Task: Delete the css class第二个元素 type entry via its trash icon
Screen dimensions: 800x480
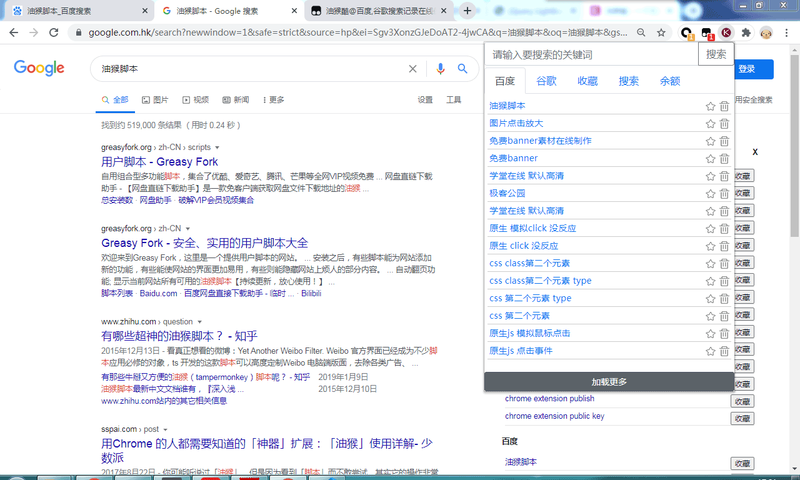Action: point(724,281)
